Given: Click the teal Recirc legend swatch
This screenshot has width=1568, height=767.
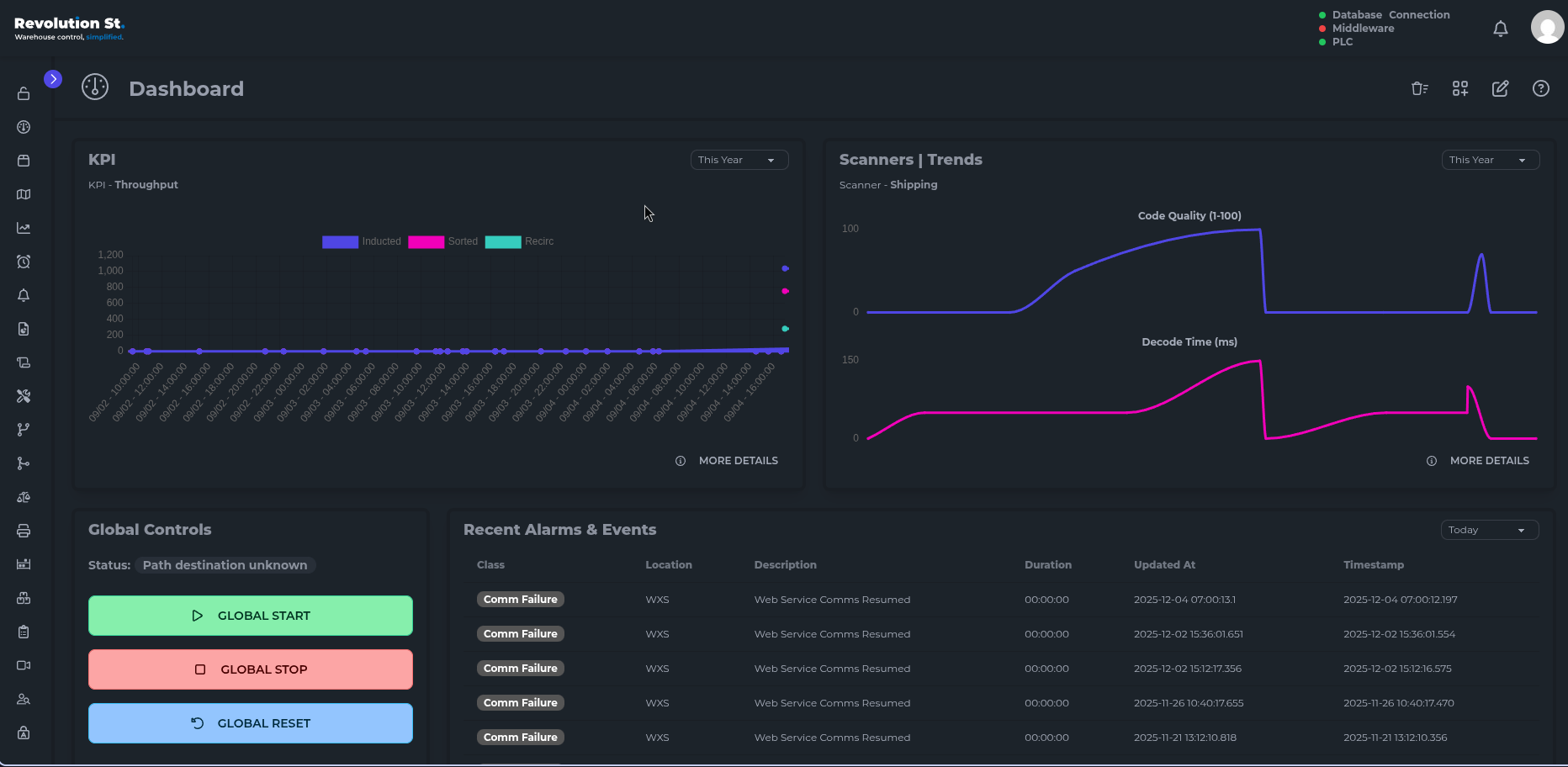Looking at the screenshot, I should pos(503,241).
